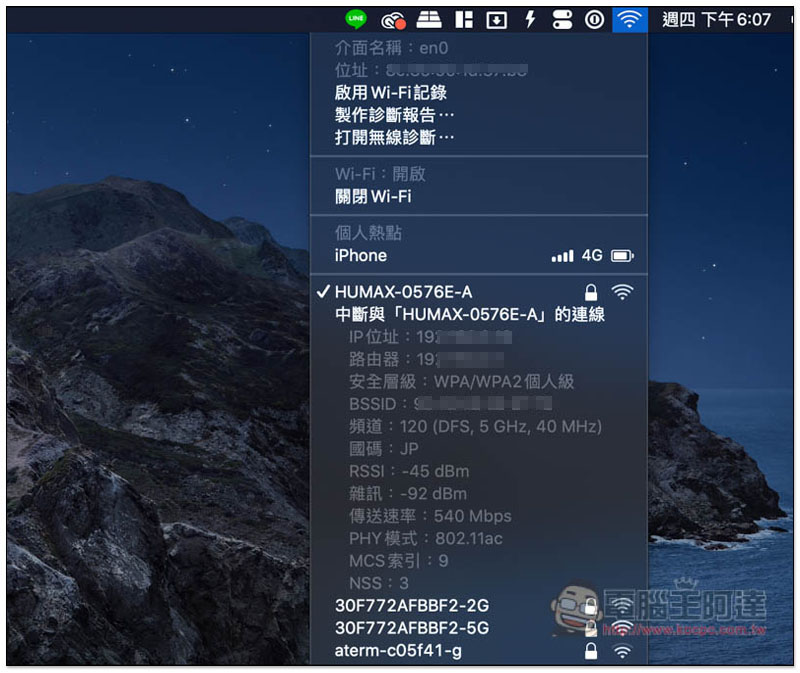Turn off Wi-Fi with 關閉 Wi-Fi
This screenshot has width=800, height=673.
tap(373, 196)
